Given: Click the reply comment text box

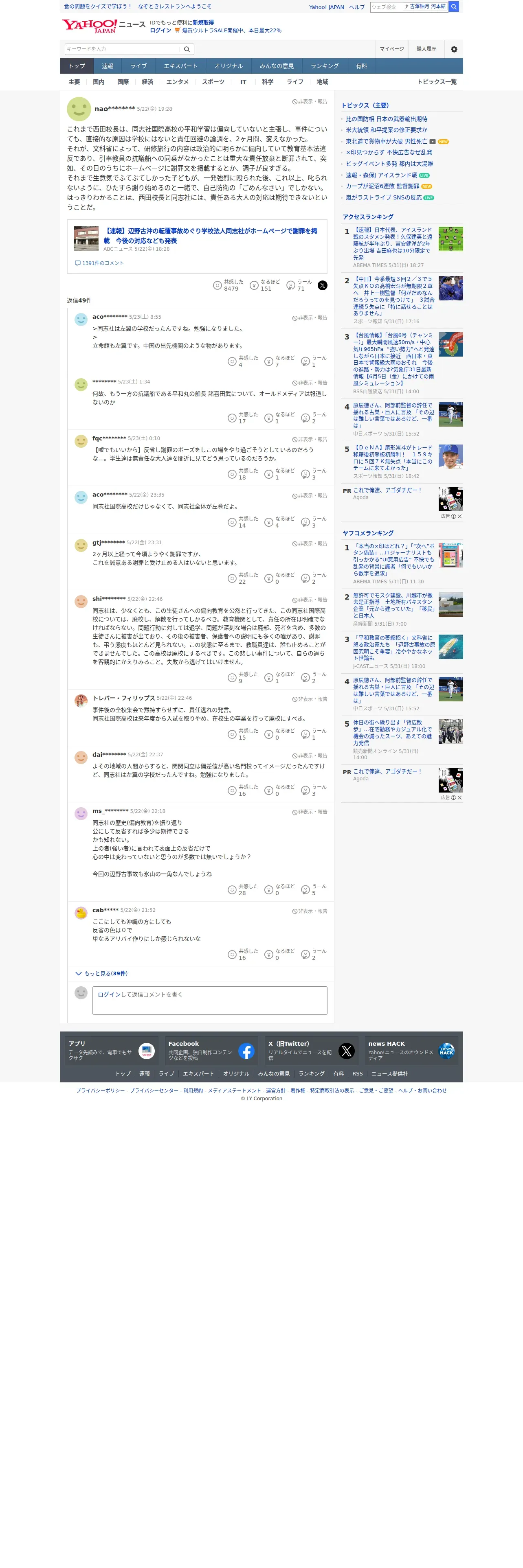Looking at the screenshot, I should (209, 1000).
